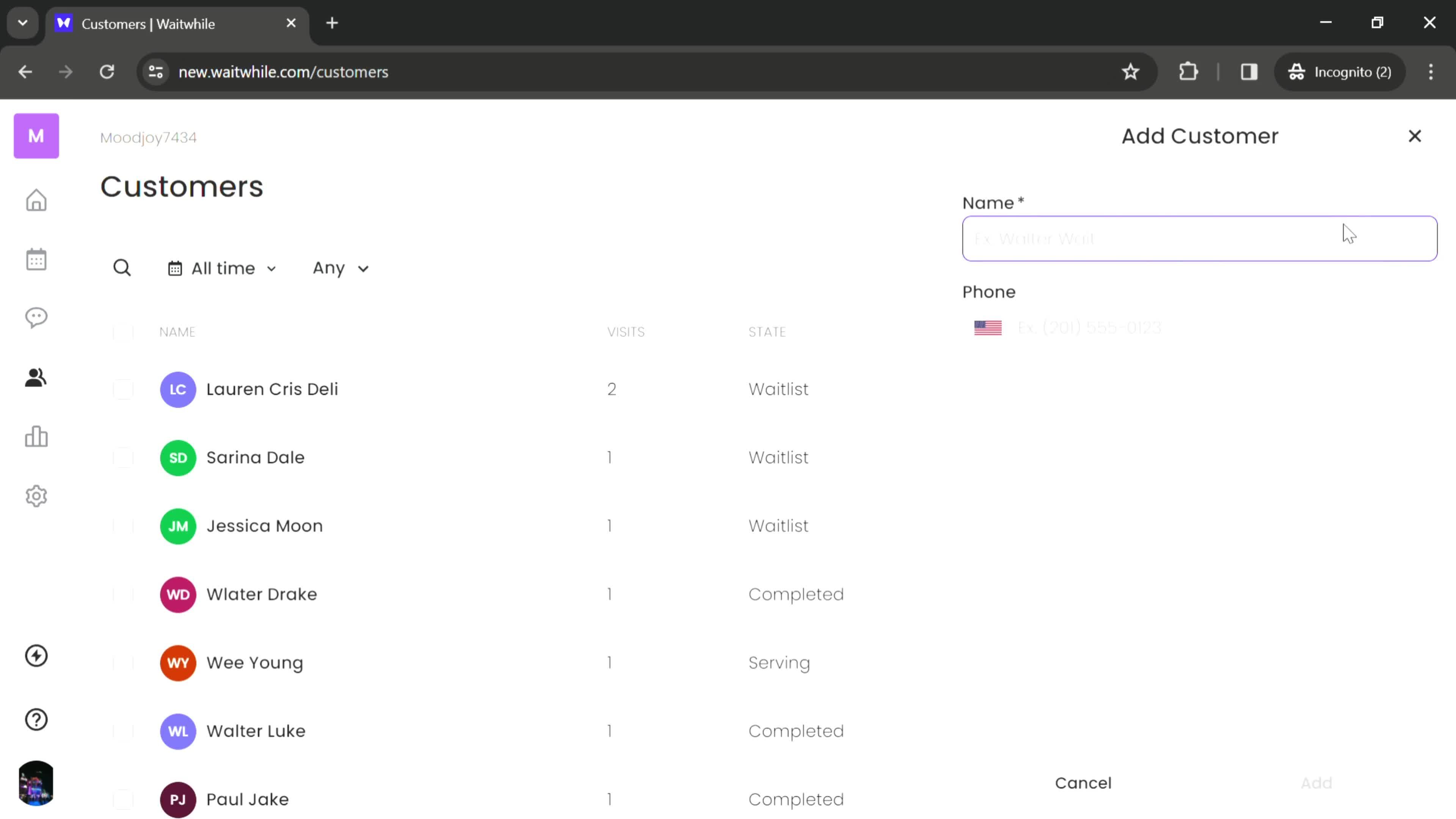Bookmark this page with the star icon

click(1130, 72)
